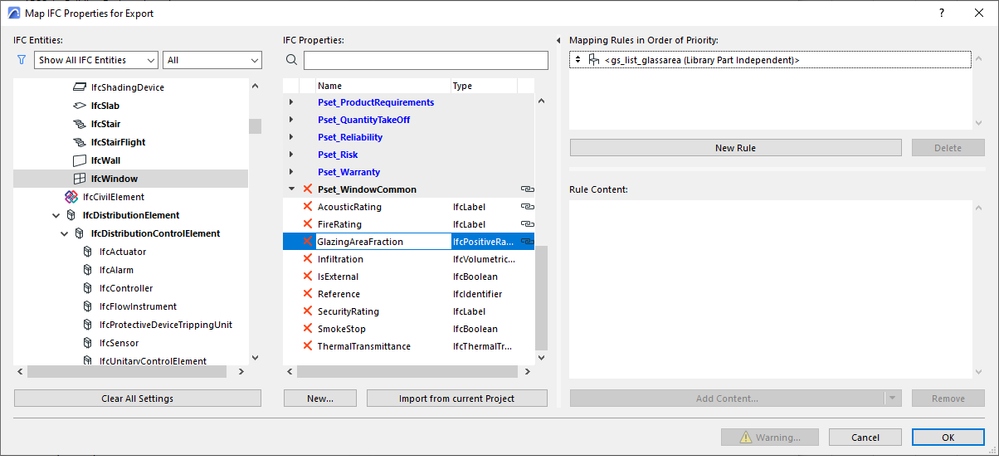Viewport: 999px width, 456px height.
Task: Click the red X beside FireRating
Action: pyautogui.click(x=307, y=224)
